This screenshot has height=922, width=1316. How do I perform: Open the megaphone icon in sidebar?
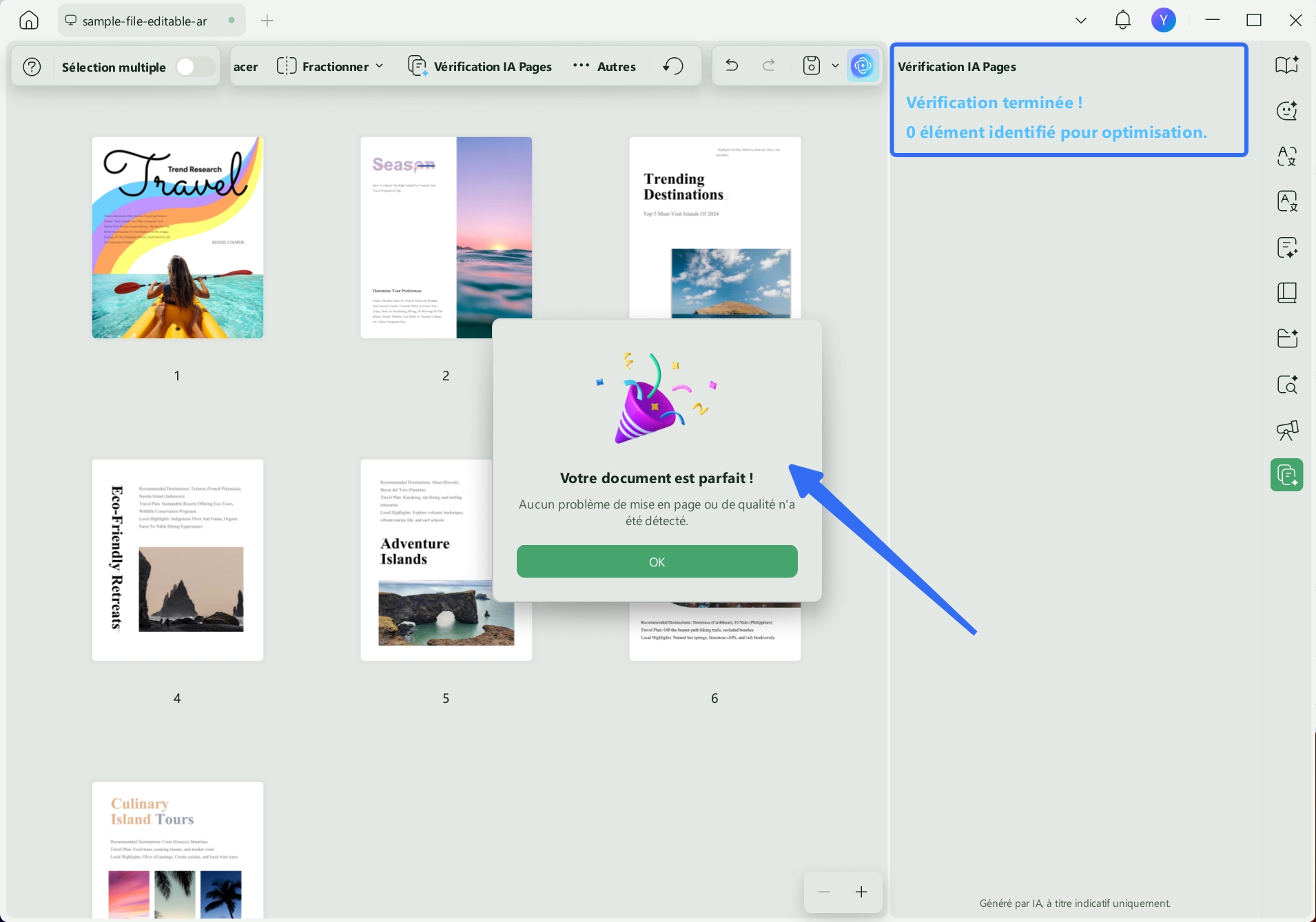[1287, 431]
